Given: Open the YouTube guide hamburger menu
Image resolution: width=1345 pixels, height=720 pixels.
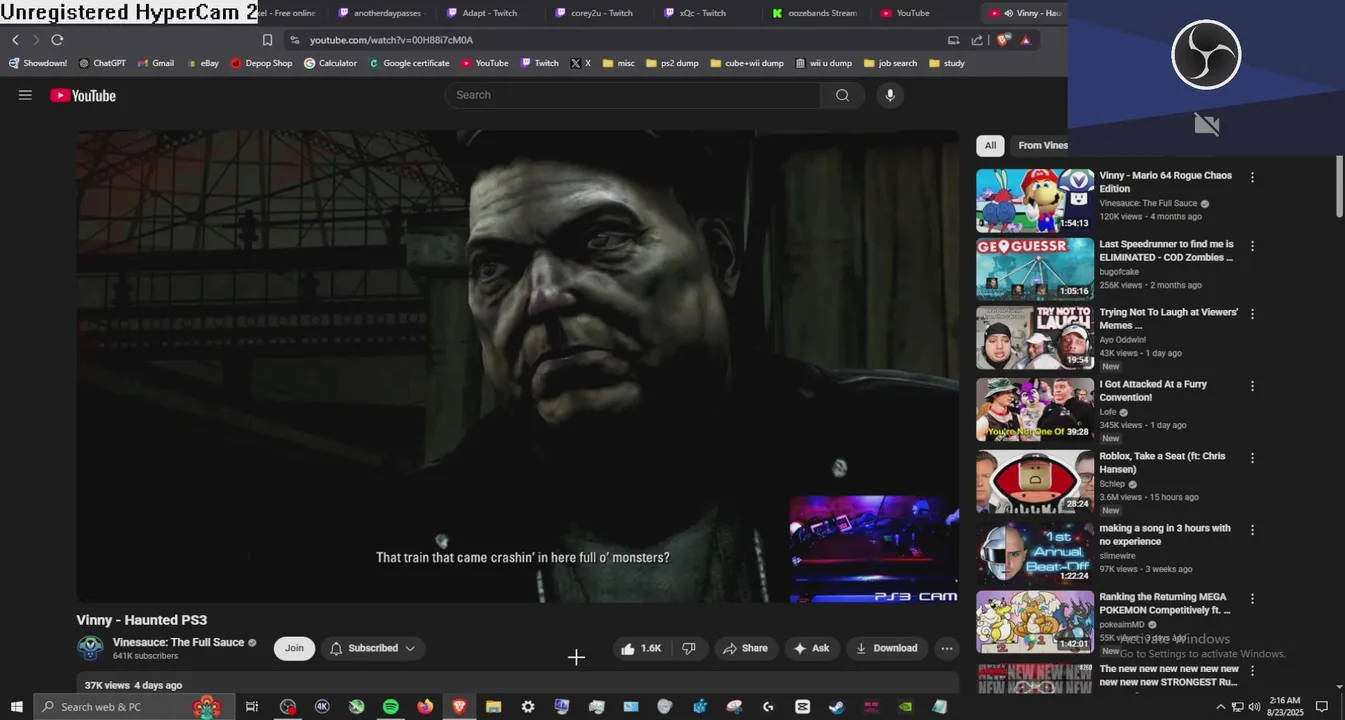Looking at the screenshot, I should 25,95.
